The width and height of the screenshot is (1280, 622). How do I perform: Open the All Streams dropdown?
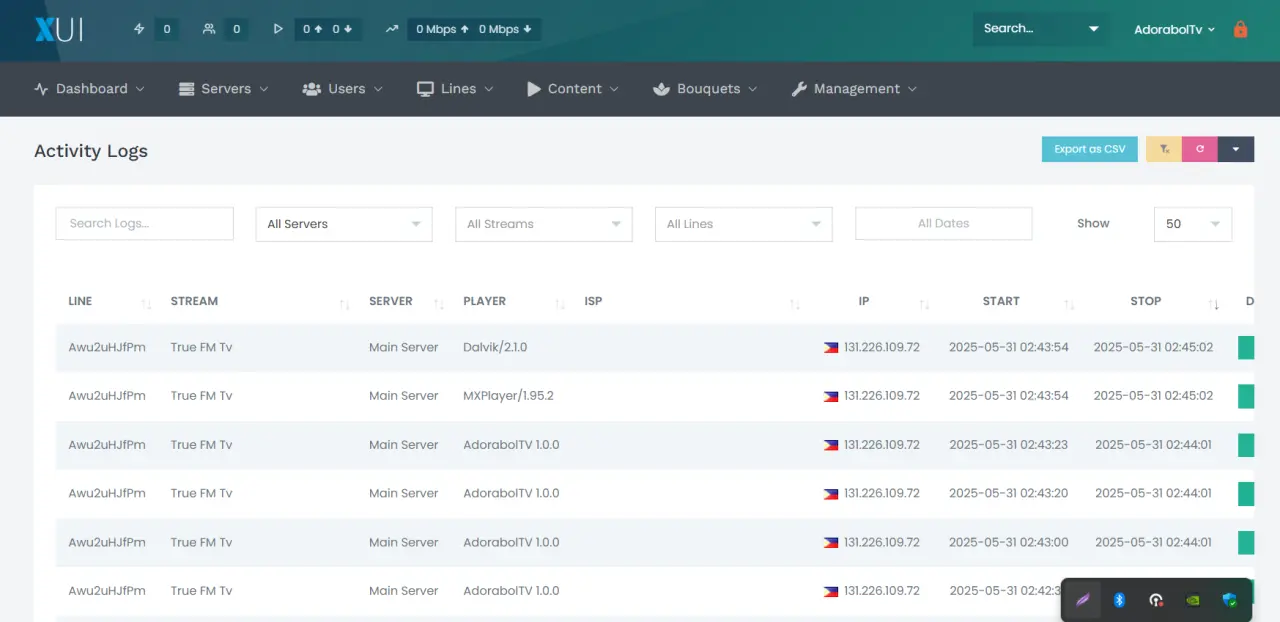point(544,224)
